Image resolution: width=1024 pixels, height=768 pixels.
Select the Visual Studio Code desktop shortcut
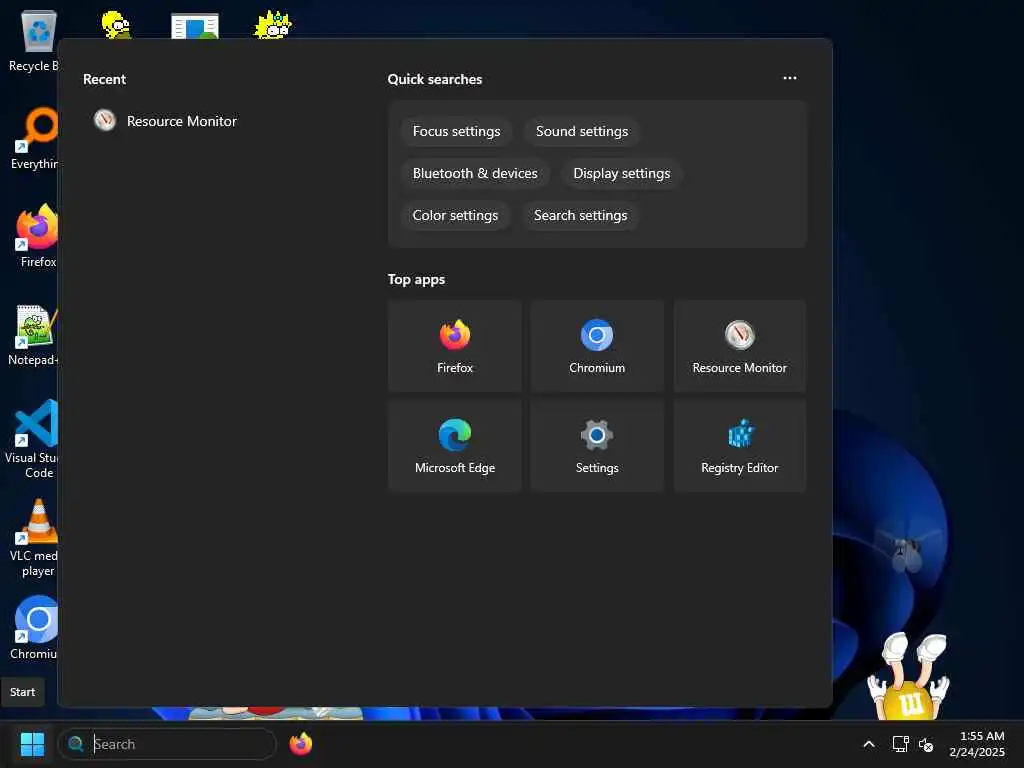tap(34, 439)
